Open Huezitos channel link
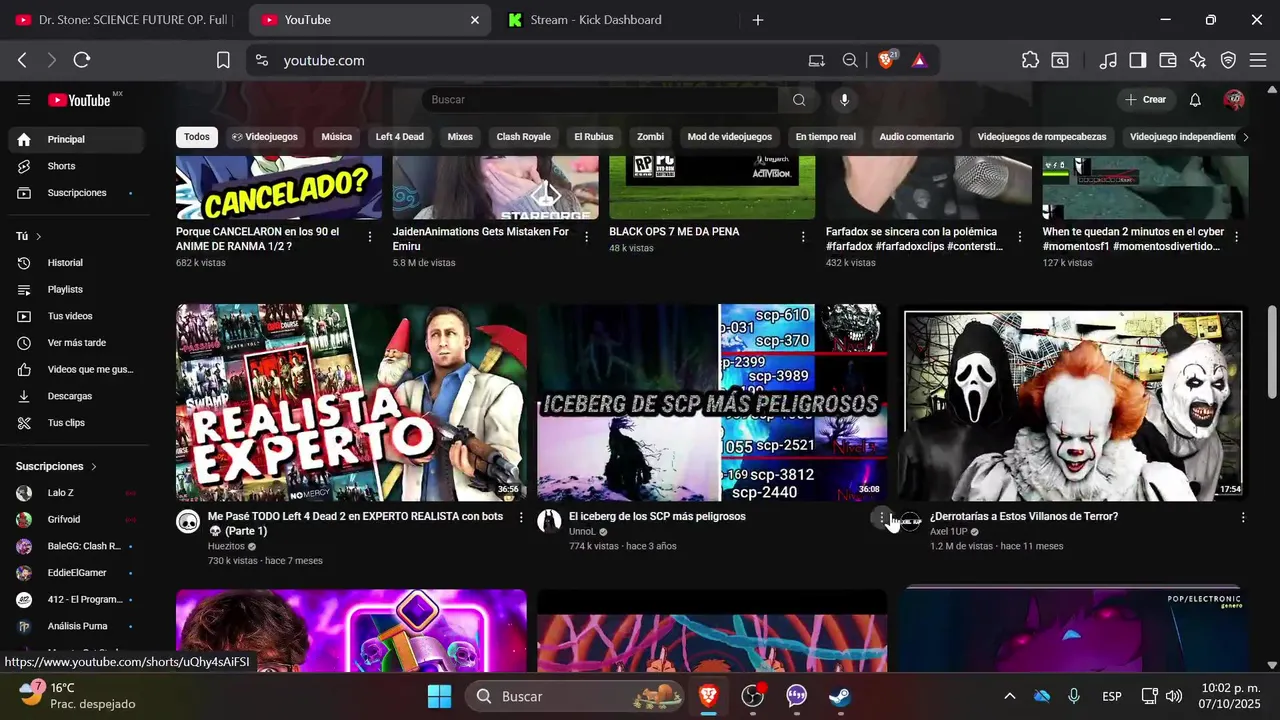Viewport: 1280px width, 720px height. pos(226,547)
